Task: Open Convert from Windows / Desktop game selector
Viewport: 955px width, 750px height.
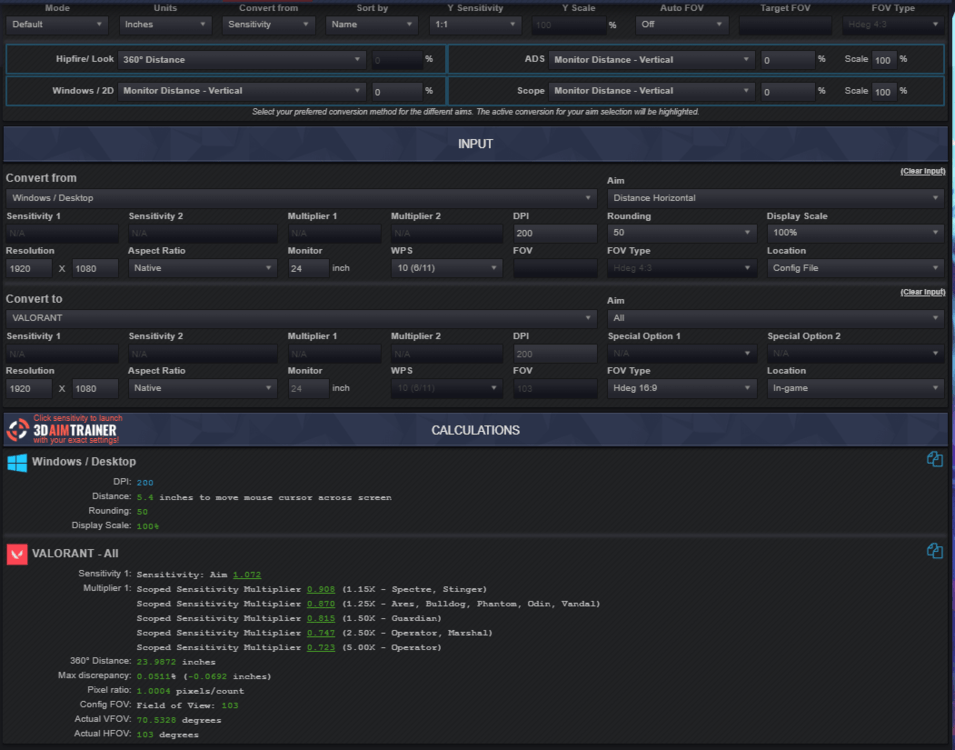Action: [x=301, y=198]
